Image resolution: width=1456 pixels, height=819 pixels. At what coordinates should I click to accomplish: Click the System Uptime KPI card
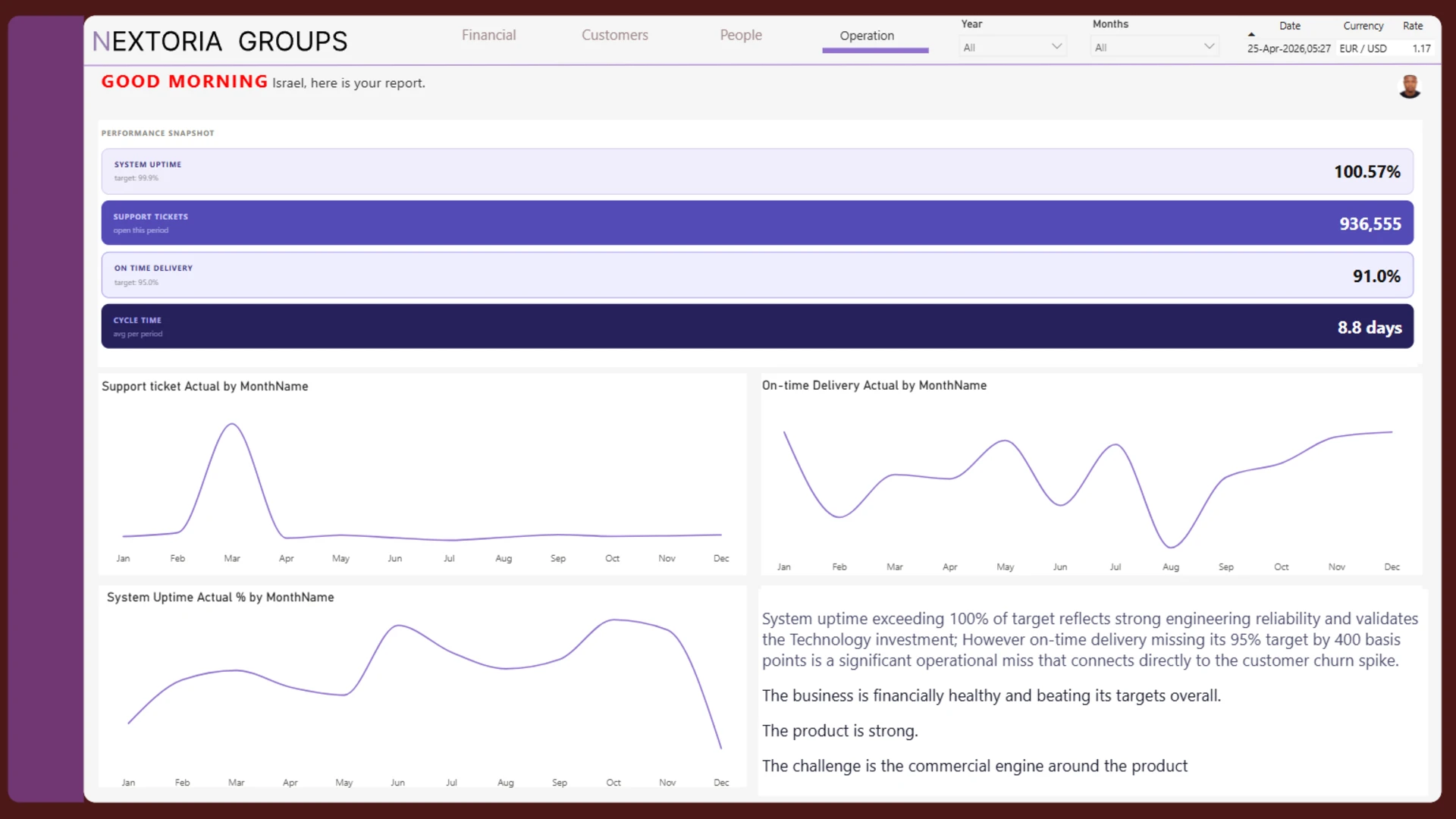coord(757,171)
